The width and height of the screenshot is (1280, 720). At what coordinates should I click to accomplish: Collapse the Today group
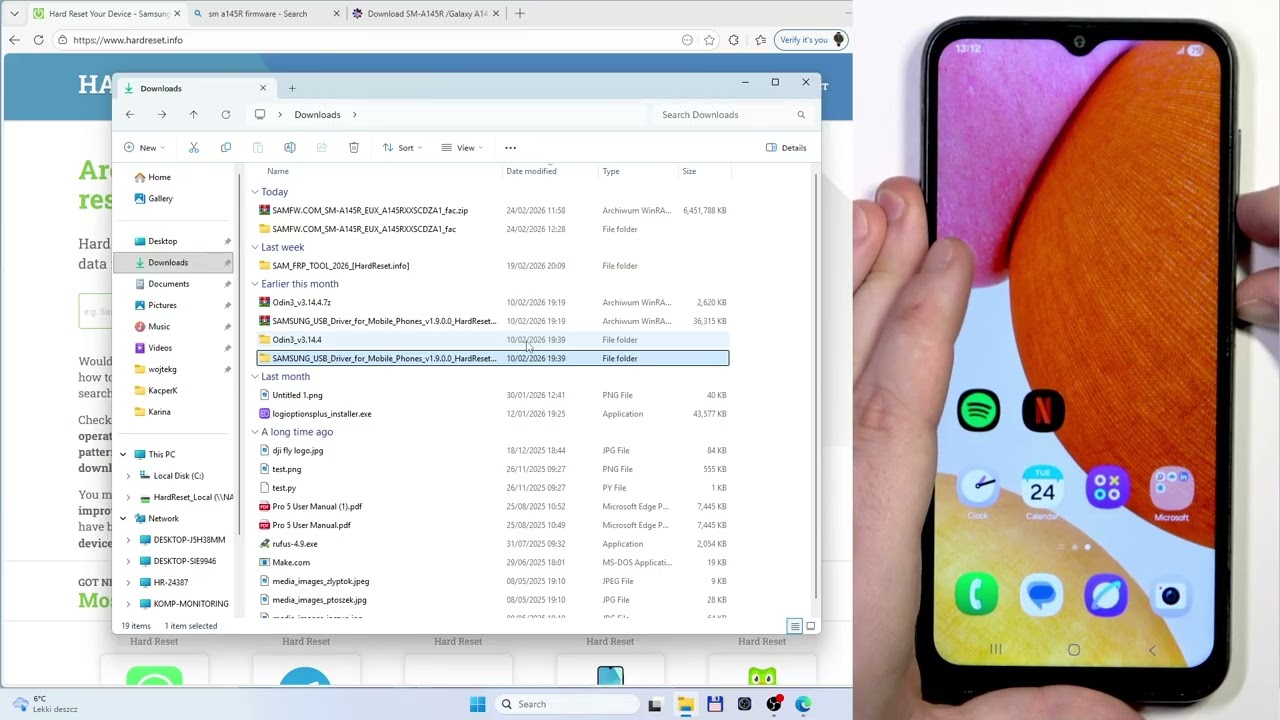click(255, 192)
